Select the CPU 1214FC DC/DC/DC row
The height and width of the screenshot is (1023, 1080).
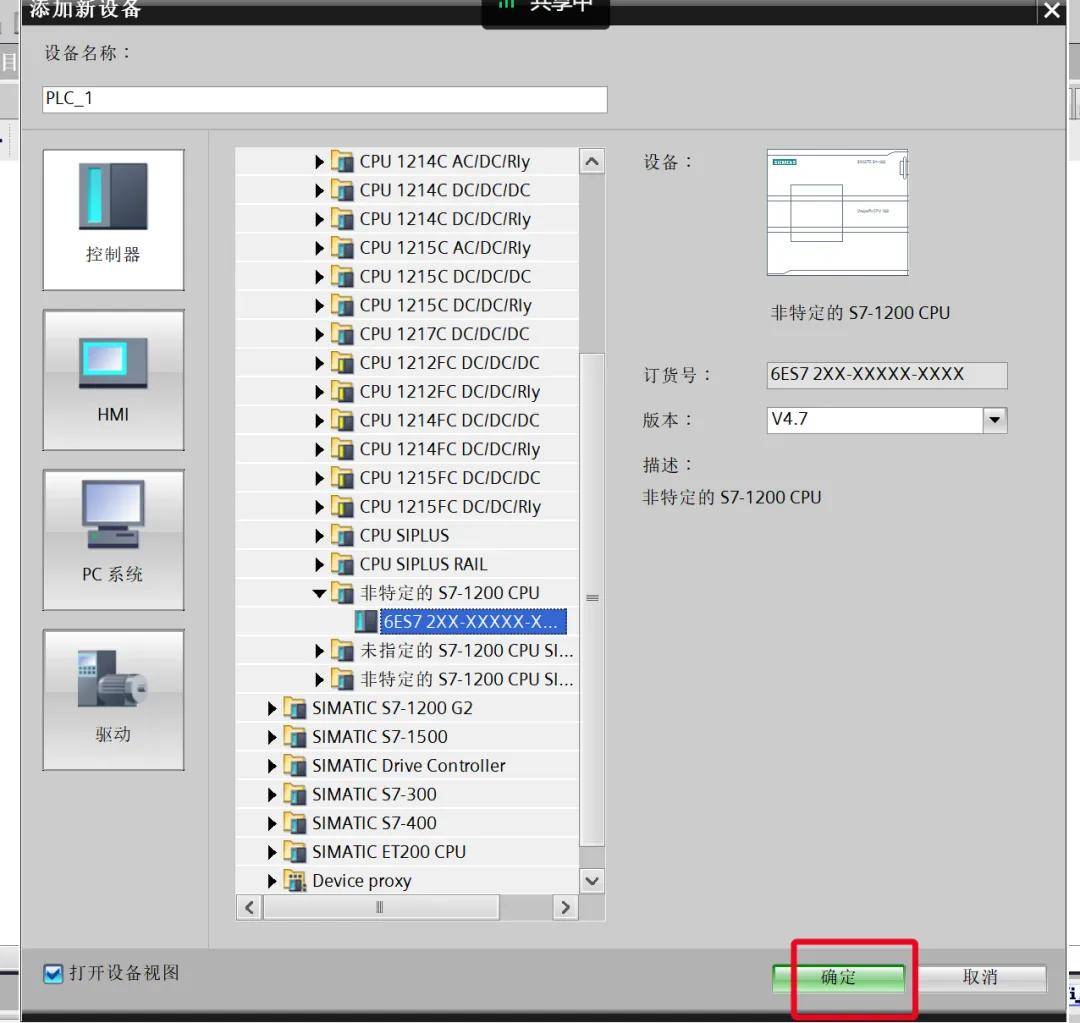[x=407, y=421]
